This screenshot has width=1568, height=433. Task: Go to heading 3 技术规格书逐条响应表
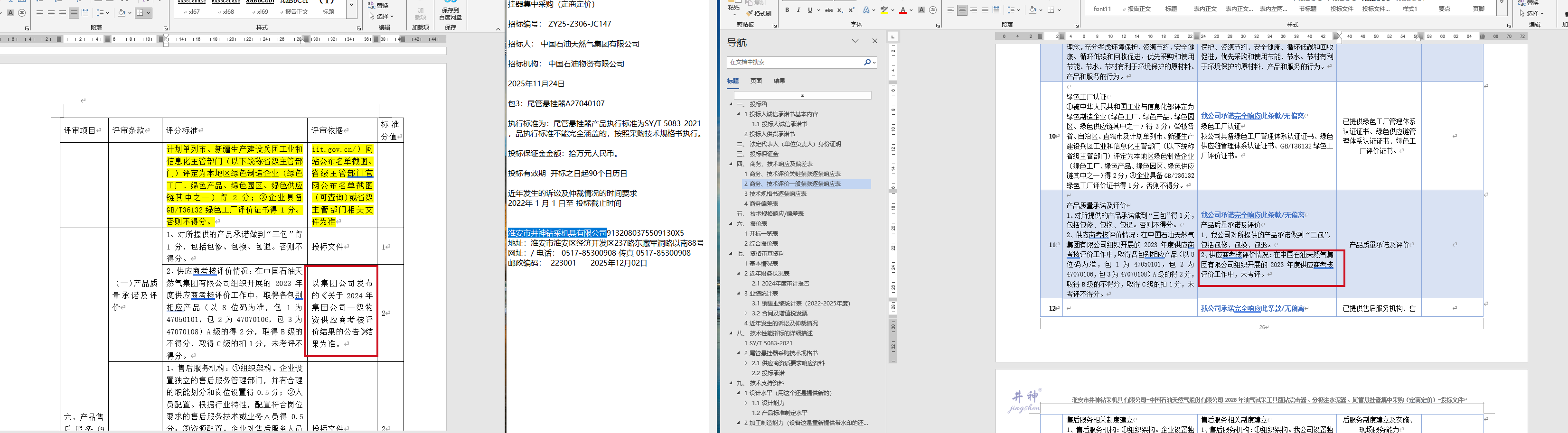click(776, 193)
